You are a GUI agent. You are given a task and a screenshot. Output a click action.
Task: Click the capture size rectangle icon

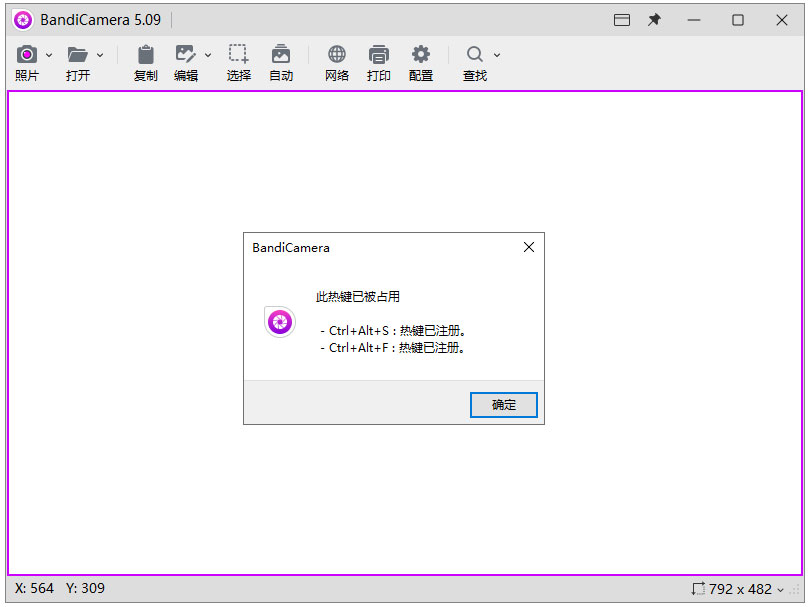coord(698,588)
